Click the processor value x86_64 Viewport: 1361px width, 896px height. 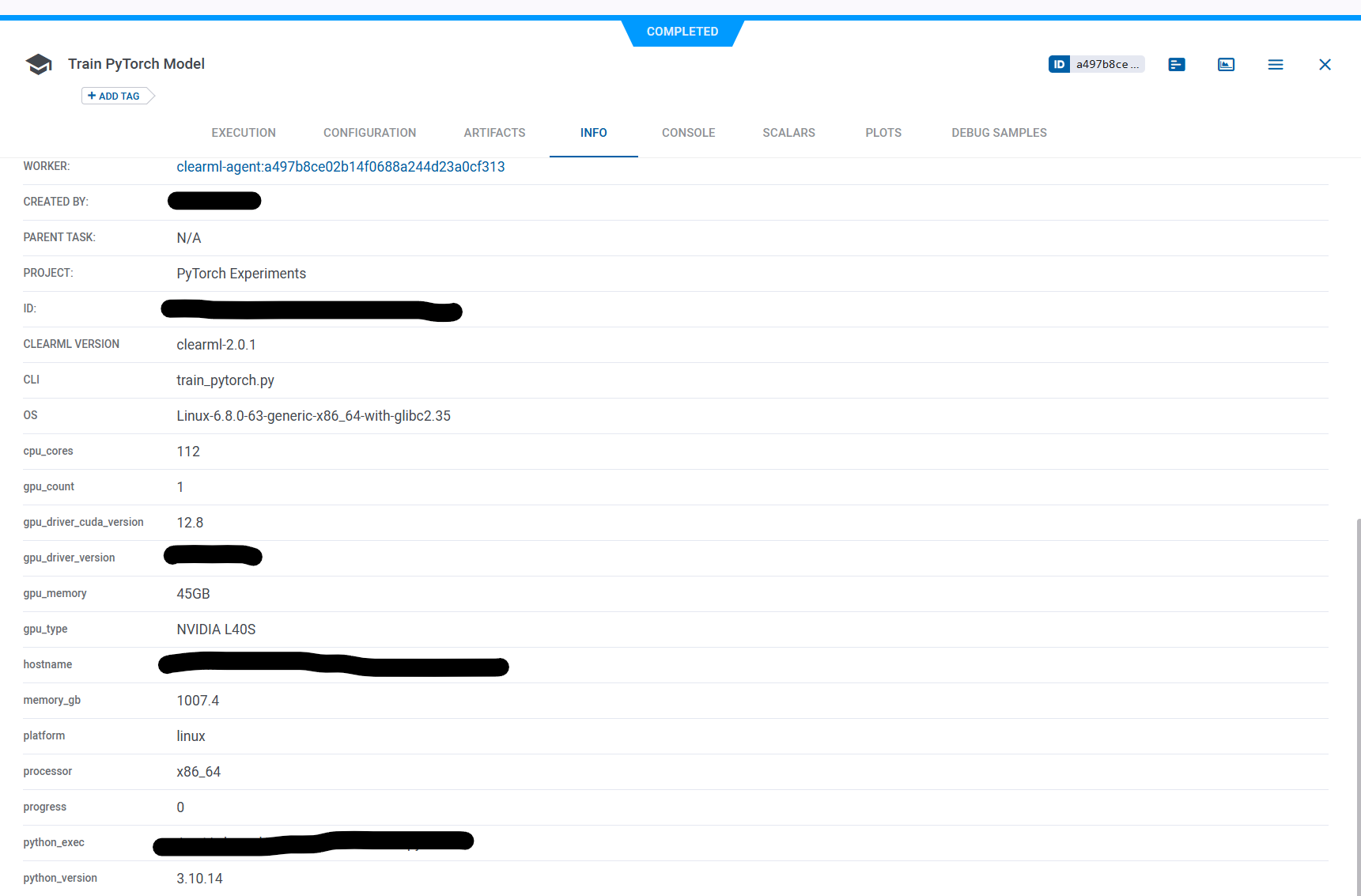coord(198,772)
